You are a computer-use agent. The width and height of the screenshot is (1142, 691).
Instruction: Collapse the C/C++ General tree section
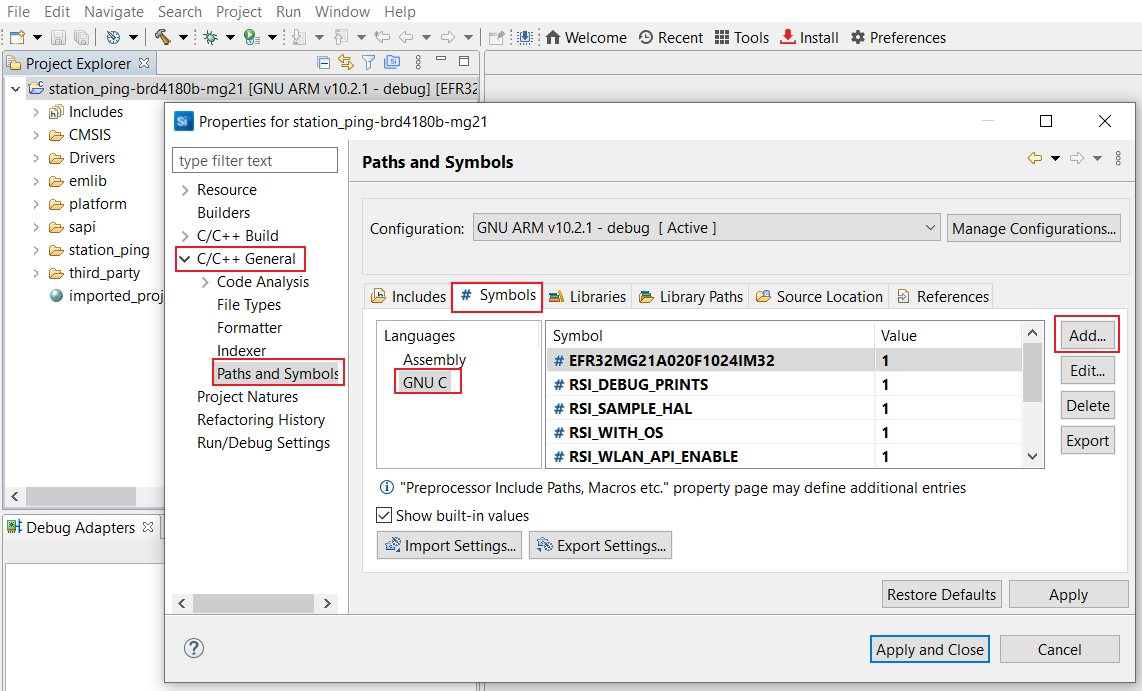point(184,258)
